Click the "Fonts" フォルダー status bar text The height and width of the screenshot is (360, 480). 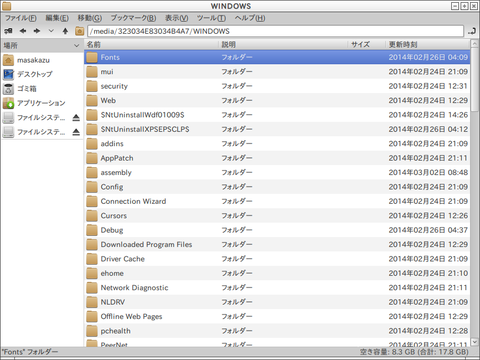(30, 352)
